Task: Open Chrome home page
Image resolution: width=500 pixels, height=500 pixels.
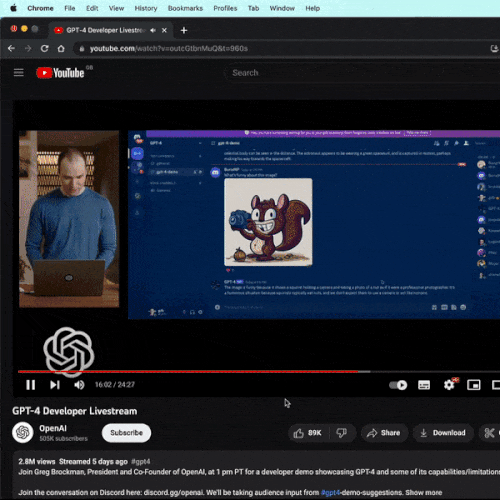Action: pos(61,49)
